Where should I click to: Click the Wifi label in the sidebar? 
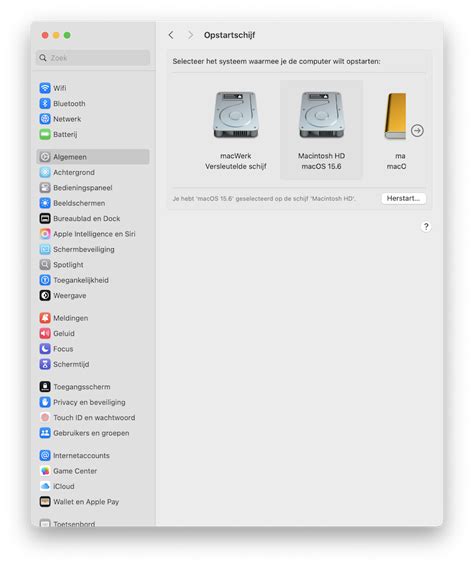tap(60, 88)
